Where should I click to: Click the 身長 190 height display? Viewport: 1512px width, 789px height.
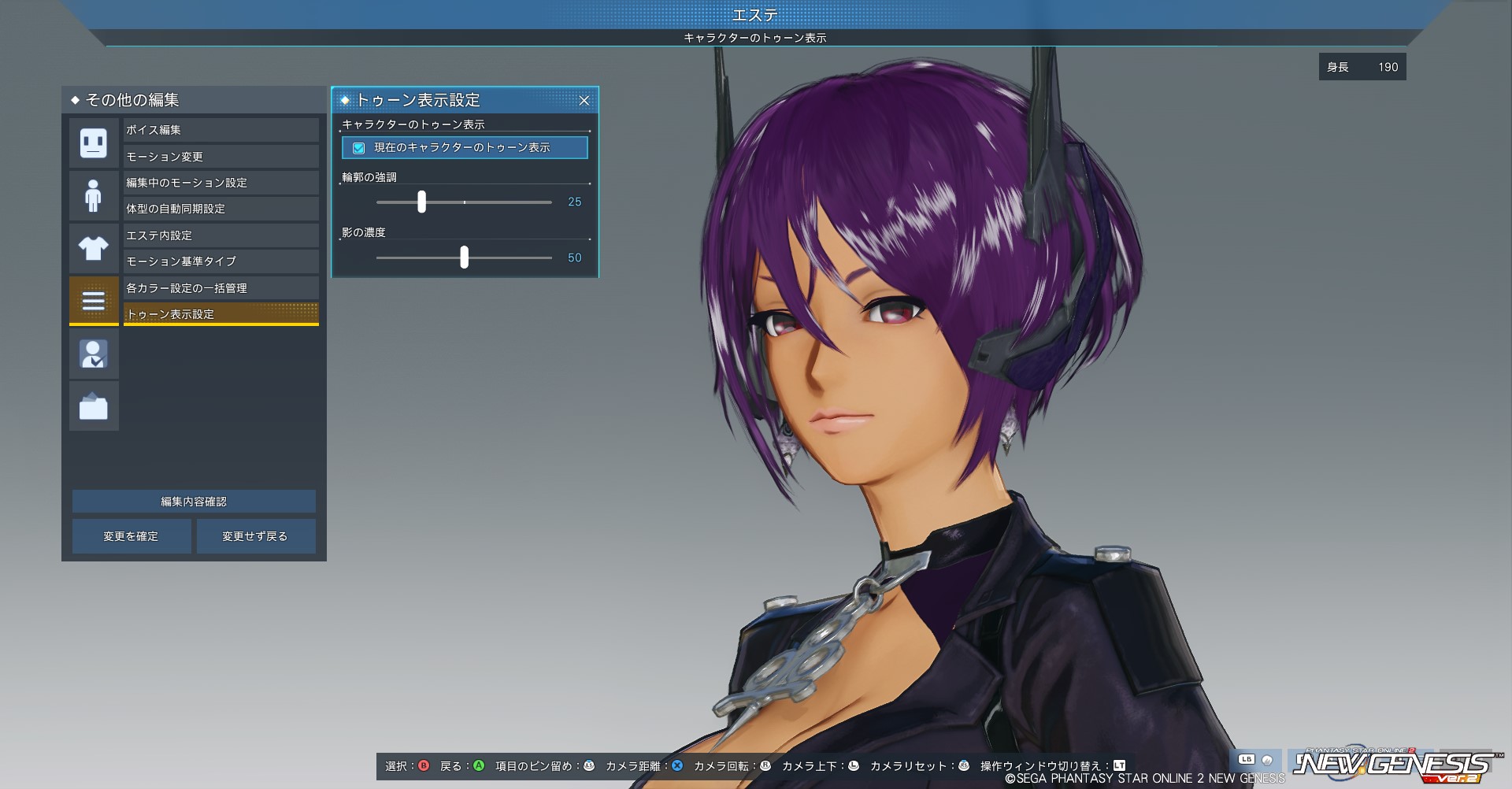tap(1362, 67)
